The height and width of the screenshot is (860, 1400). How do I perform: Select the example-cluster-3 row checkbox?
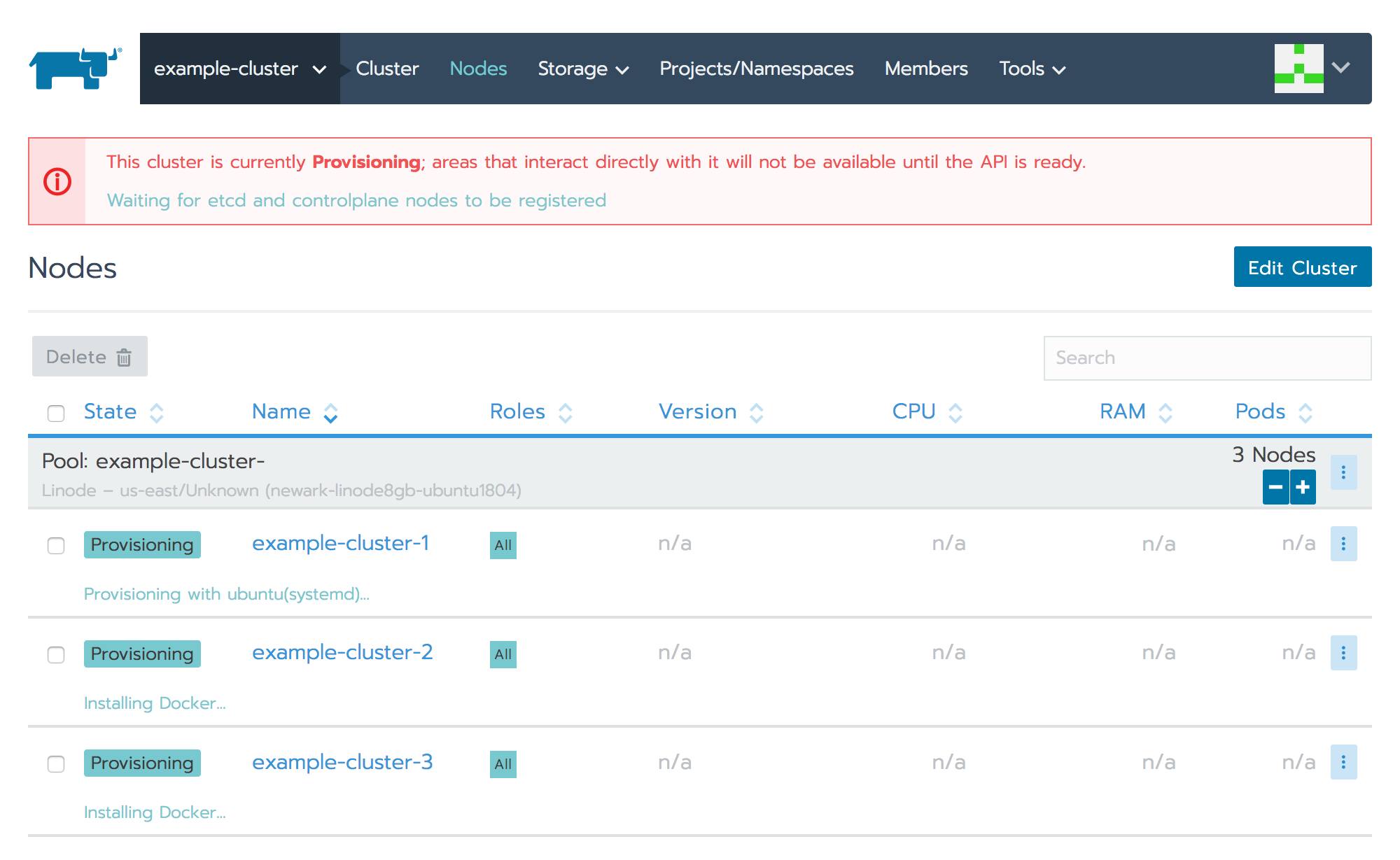pos(55,765)
